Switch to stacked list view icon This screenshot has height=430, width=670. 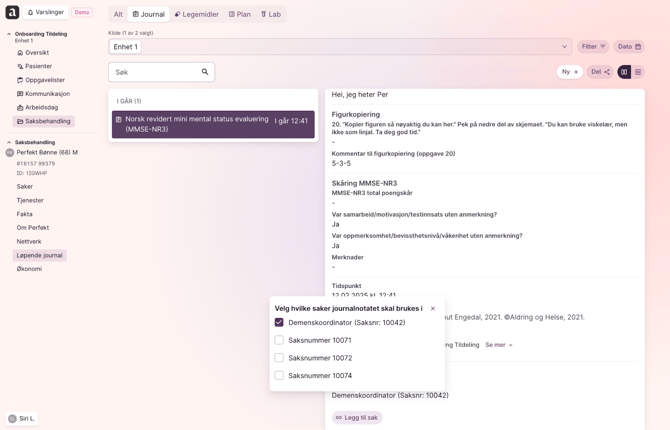[x=638, y=72]
